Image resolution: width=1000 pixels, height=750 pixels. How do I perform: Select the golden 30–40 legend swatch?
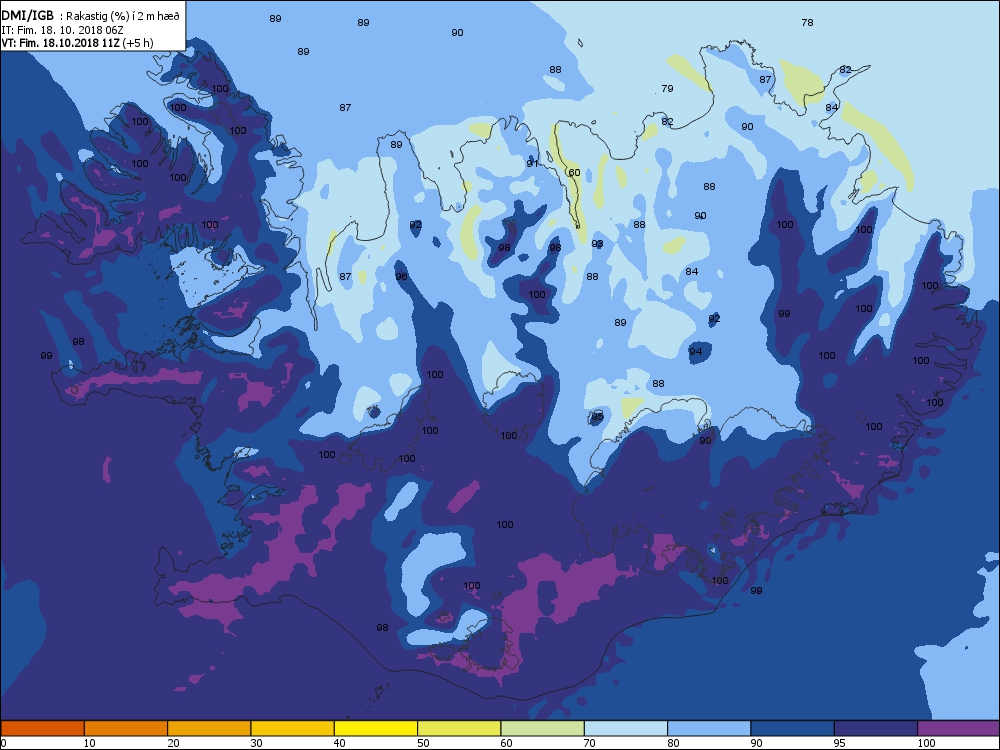coord(293,728)
